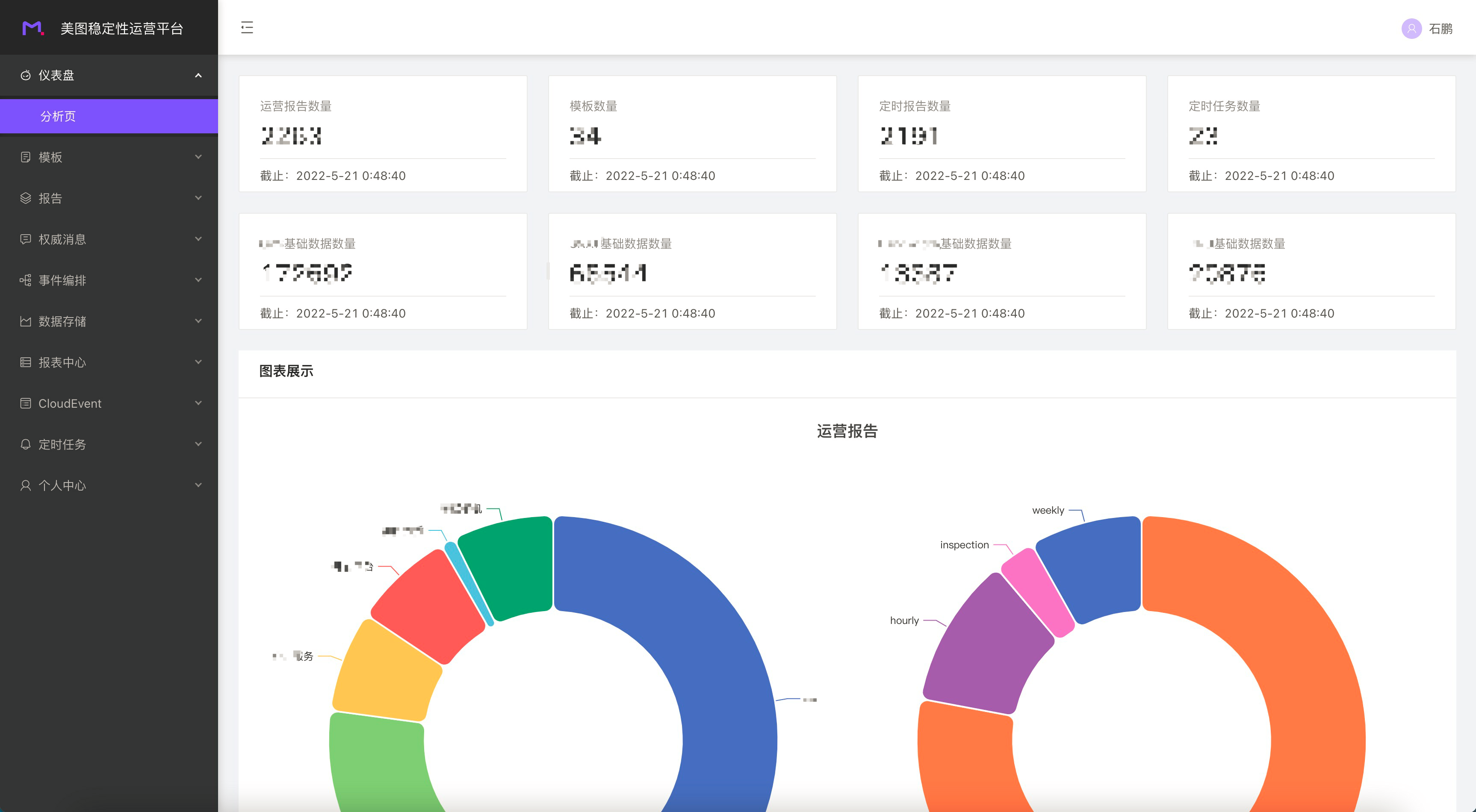Click the 数据存储 chart icon
Screen dimensions: 1476x812
click(x=25, y=321)
